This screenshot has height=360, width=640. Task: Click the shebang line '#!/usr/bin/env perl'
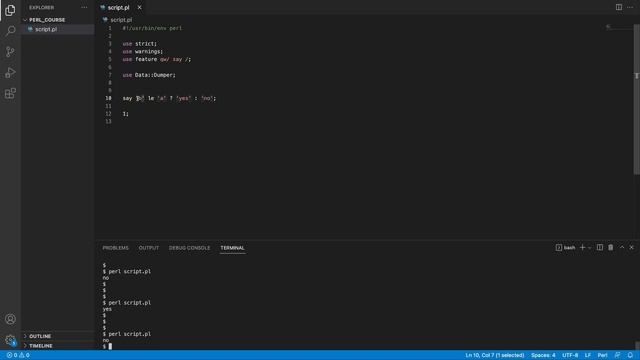click(x=152, y=28)
